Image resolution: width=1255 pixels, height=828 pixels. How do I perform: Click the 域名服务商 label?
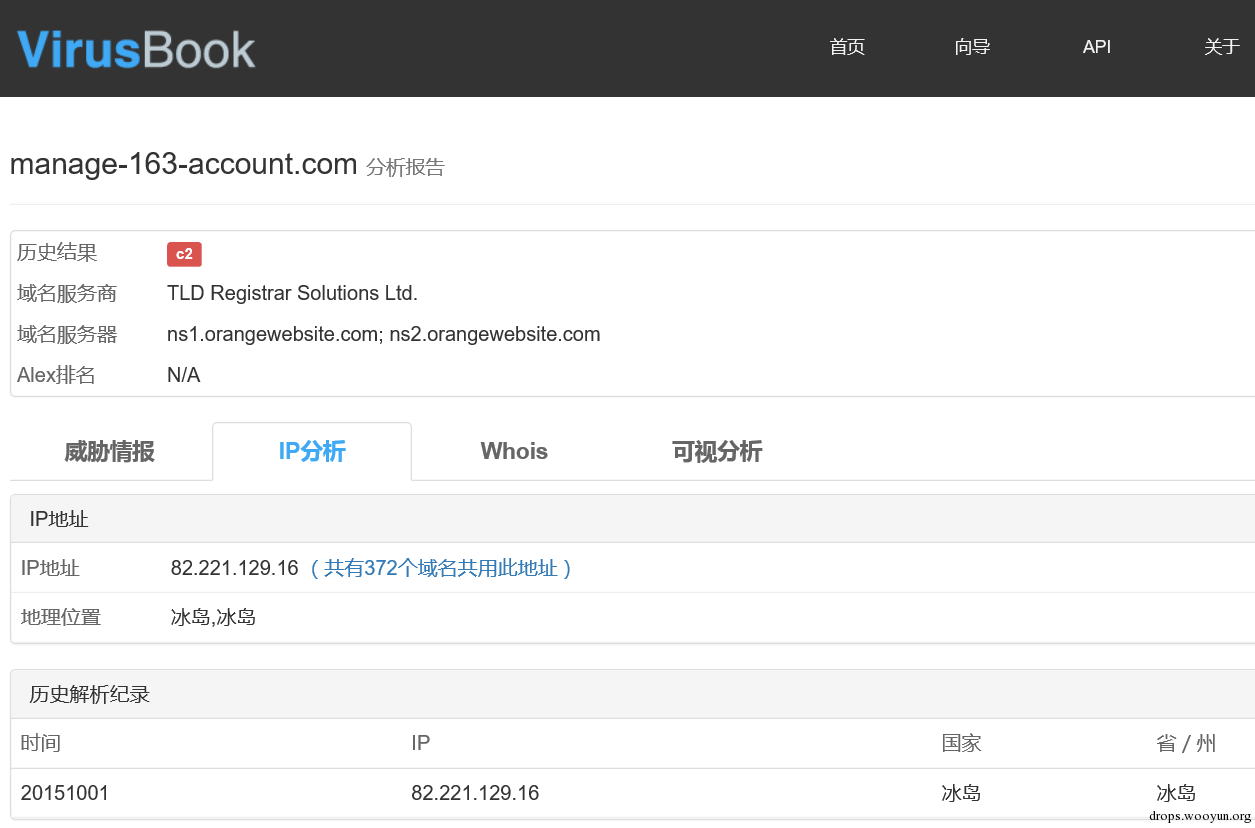click(x=67, y=294)
